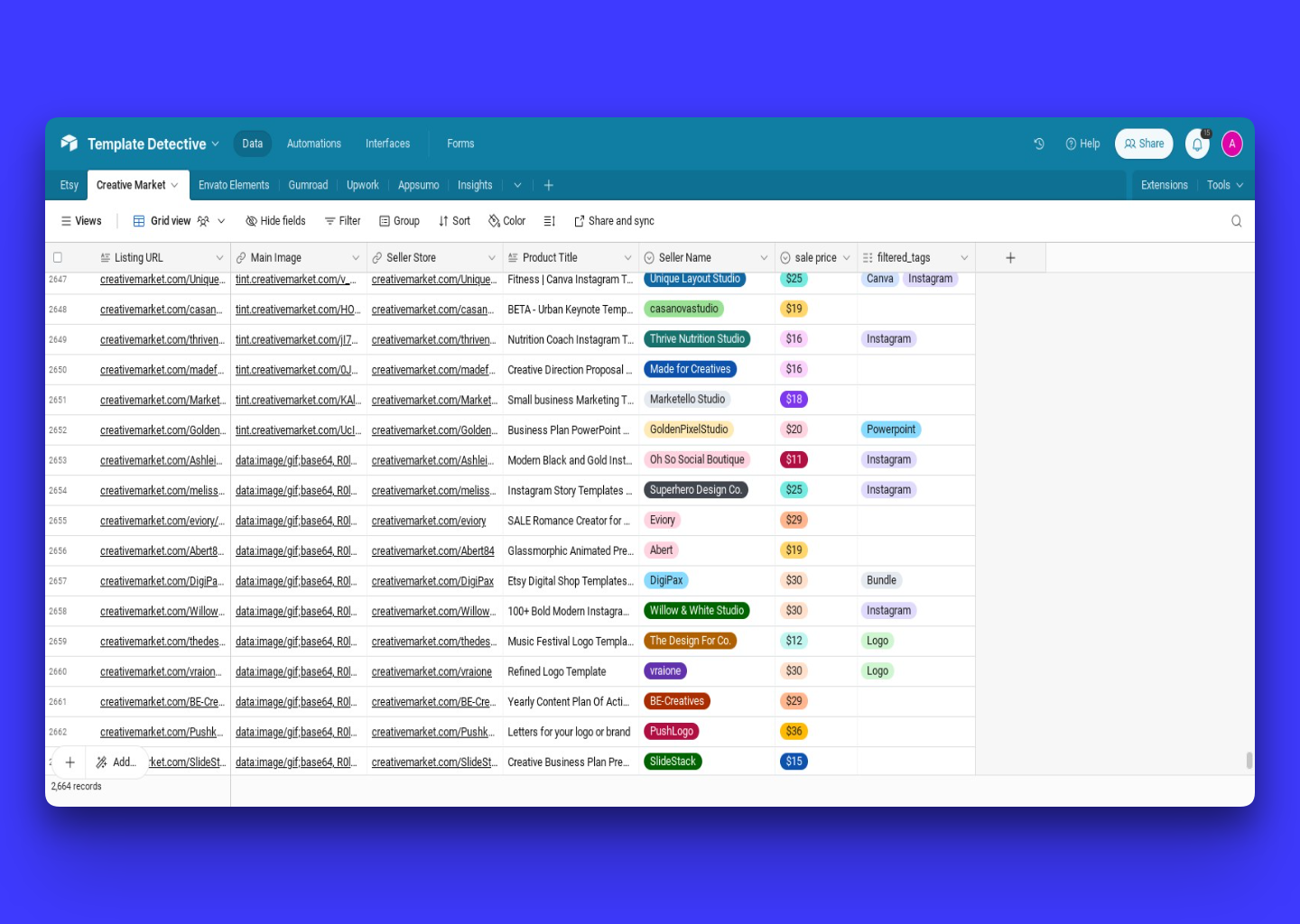Open creativemarket.com/DigiPax store link
Screen dimensions: 1300x924
[432, 581]
